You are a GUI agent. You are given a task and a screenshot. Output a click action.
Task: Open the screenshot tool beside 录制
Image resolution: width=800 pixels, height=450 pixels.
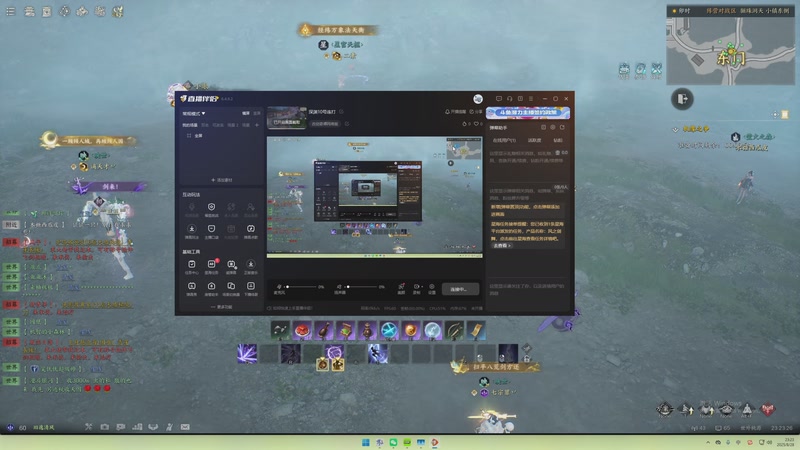coord(402,288)
